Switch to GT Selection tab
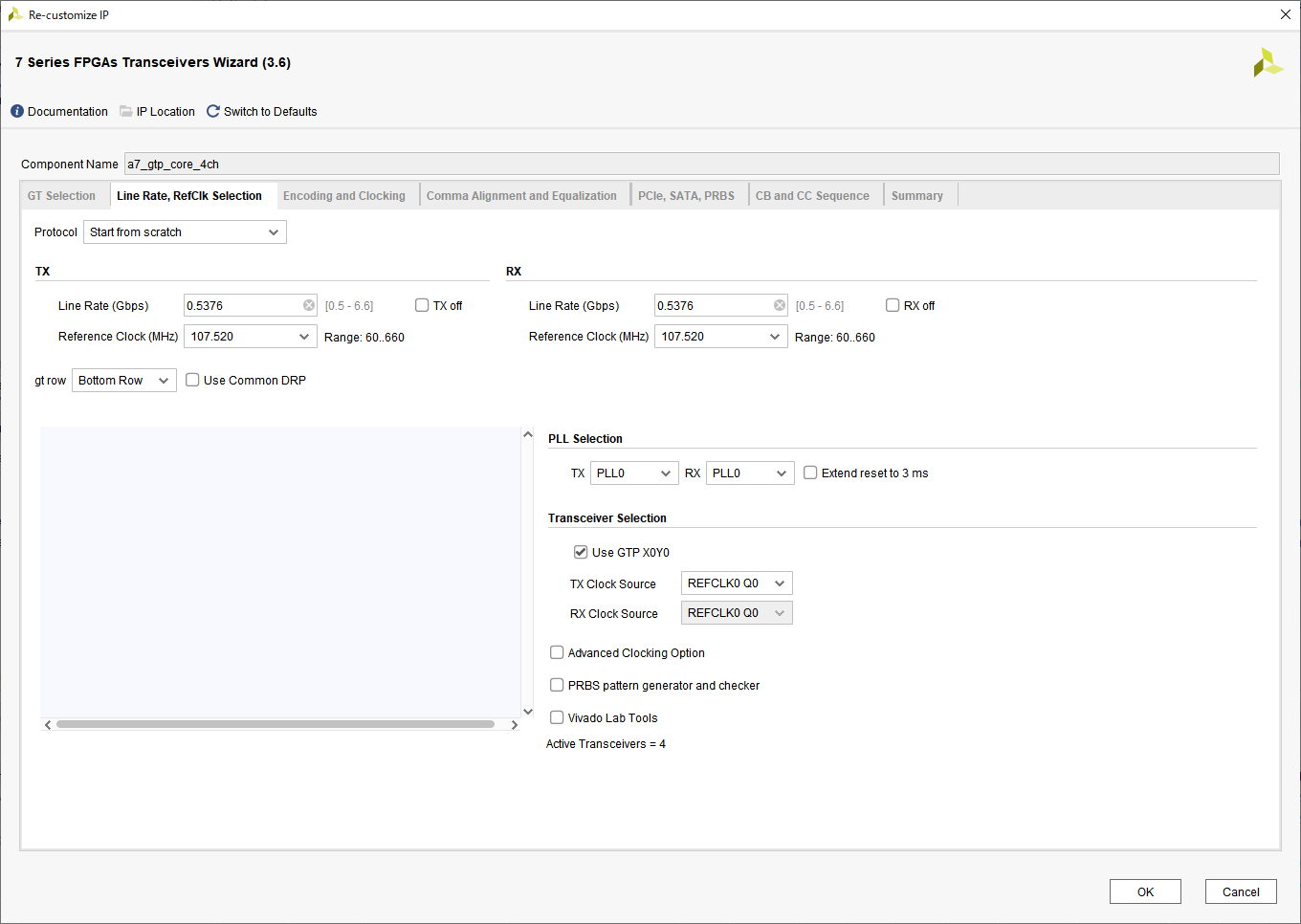Screen dimensions: 1301x924 coord(61,196)
